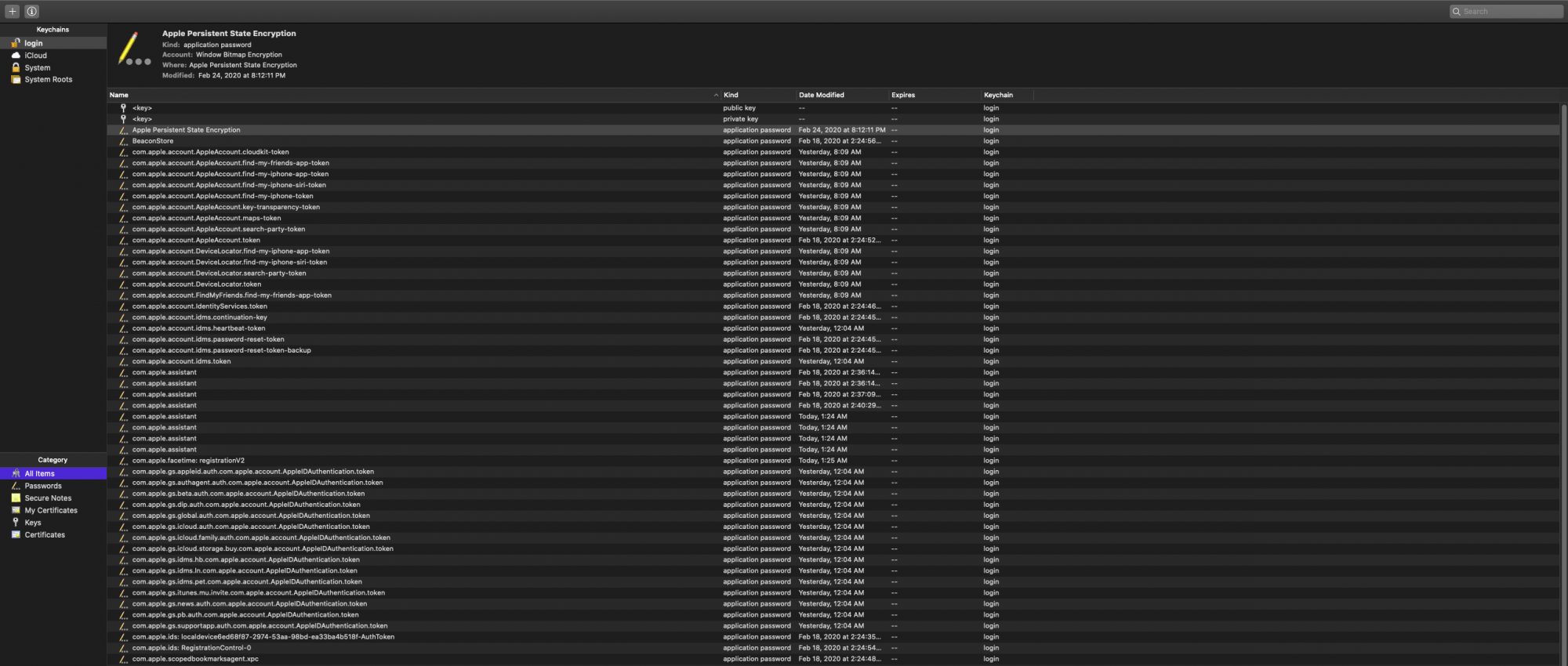This screenshot has width=1568, height=666.
Task: Select the login keychain lock icon
Action: (x=16, y=43)
